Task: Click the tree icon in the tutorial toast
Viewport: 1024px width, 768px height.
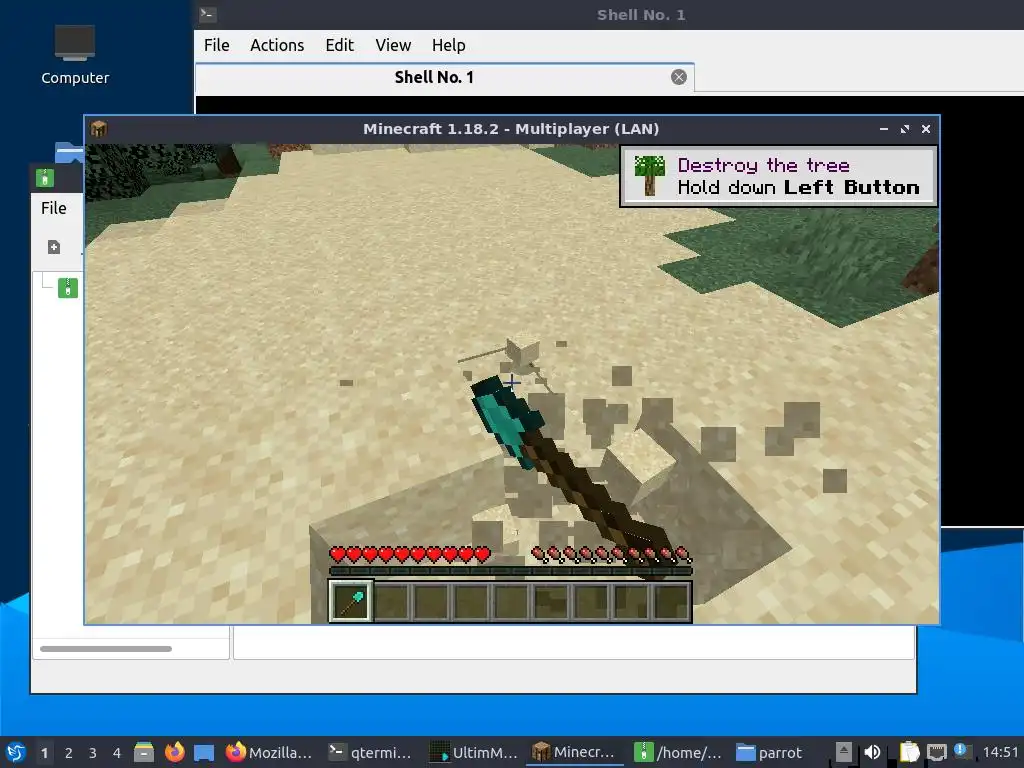Action: click(x=649, y=176)
